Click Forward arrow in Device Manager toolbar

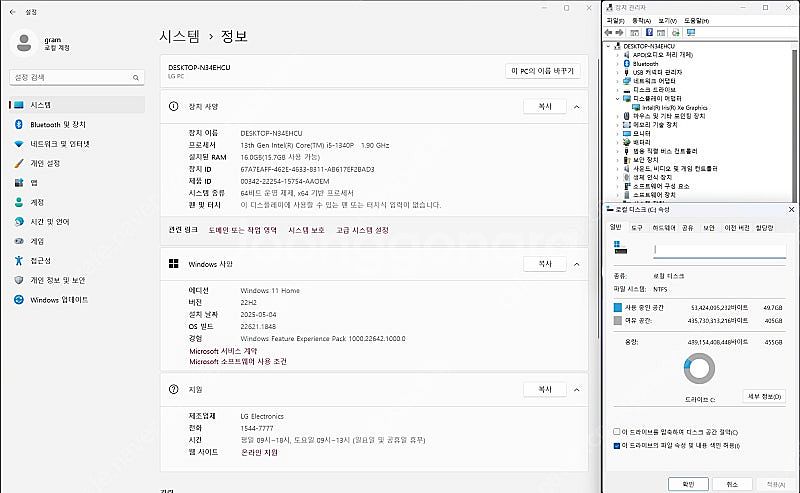(619, 33)
